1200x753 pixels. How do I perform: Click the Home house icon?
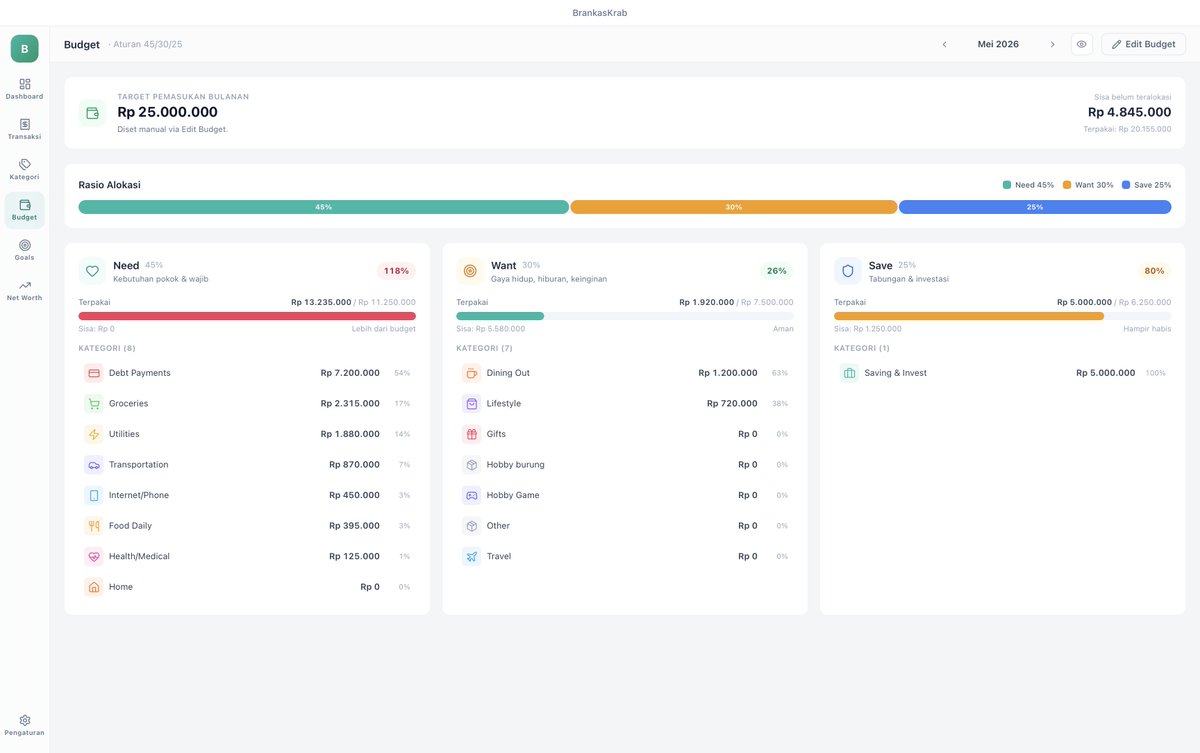pyautogui.click(x=93, y=587)
